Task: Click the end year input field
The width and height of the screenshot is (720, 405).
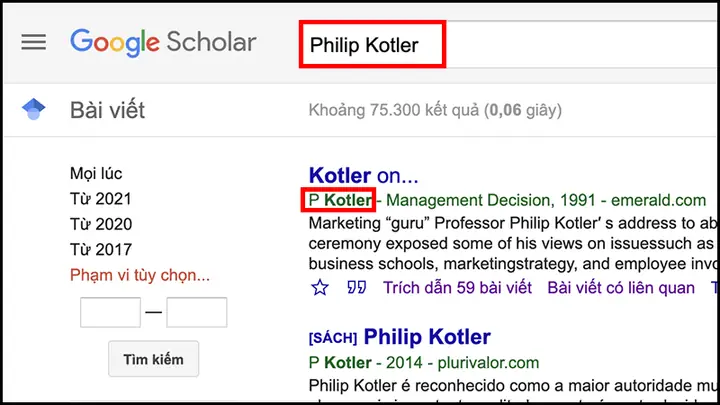Action: click(x=196, y=312)
